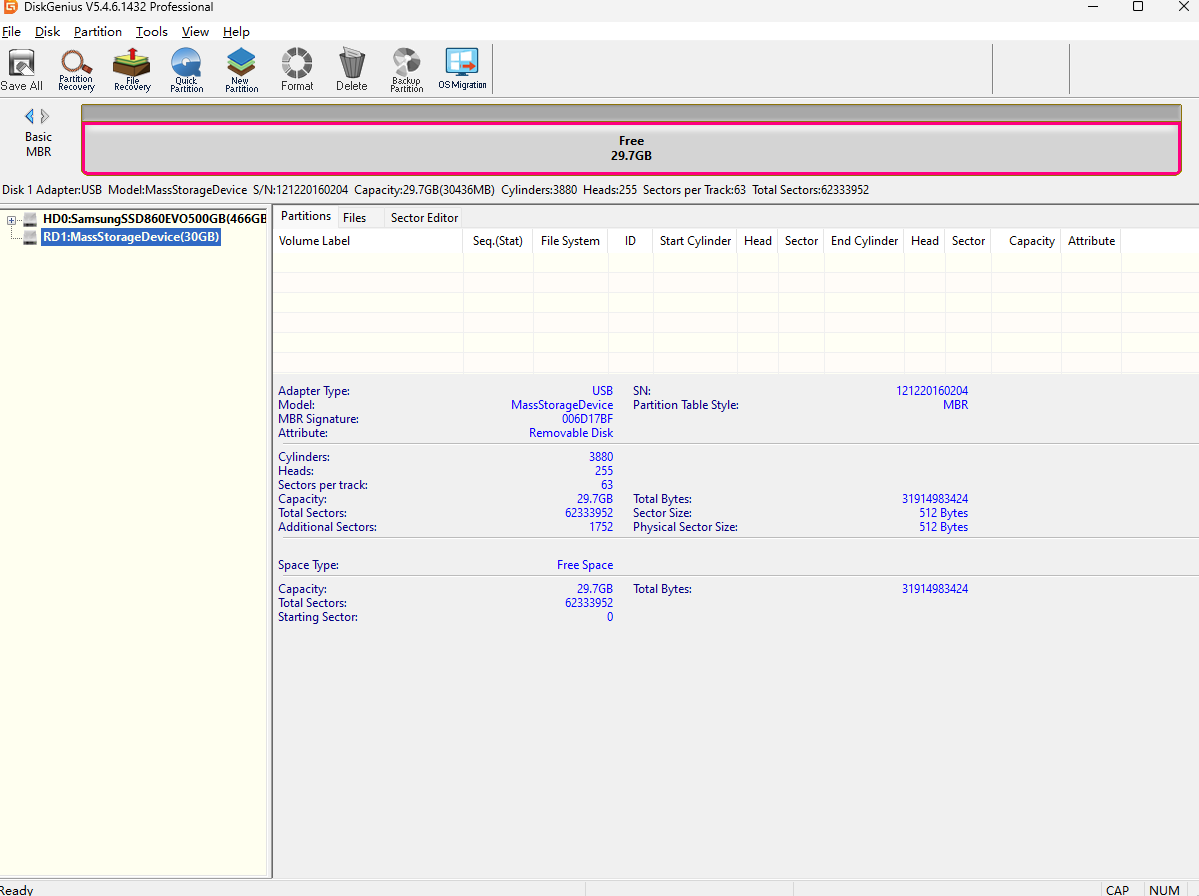Open the Tools menu
The width and height of the screenshot is (1199, 896).
click(x=152, y=32)
